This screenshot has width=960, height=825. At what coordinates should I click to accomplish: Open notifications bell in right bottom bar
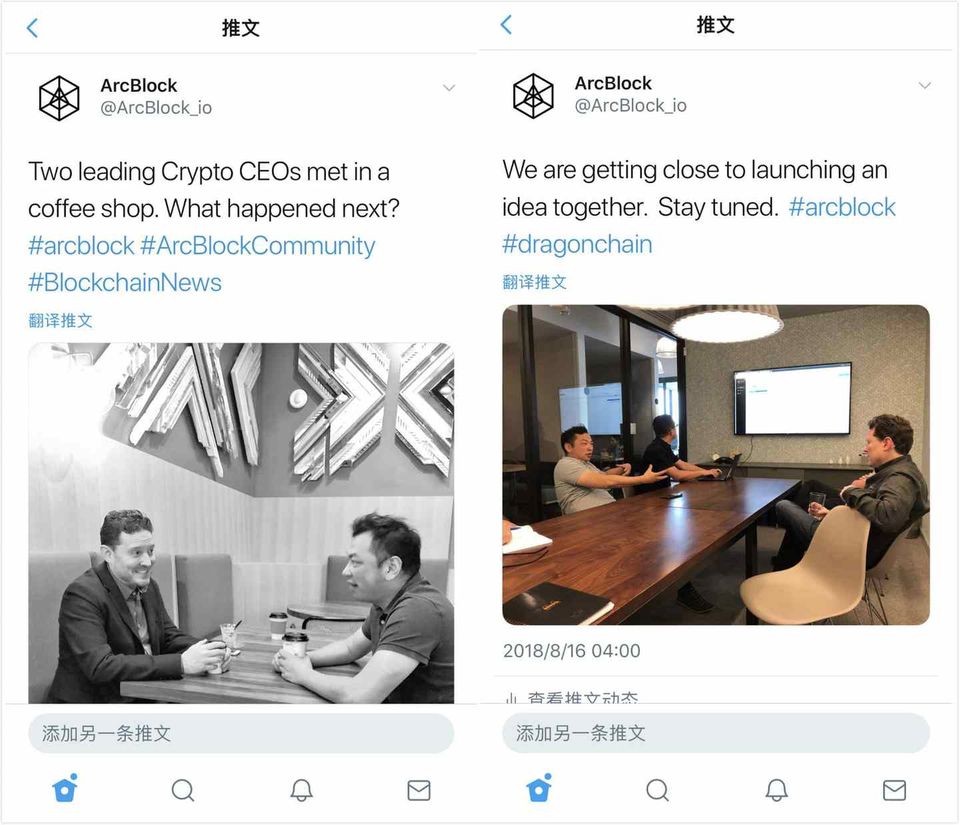(776, 790)
